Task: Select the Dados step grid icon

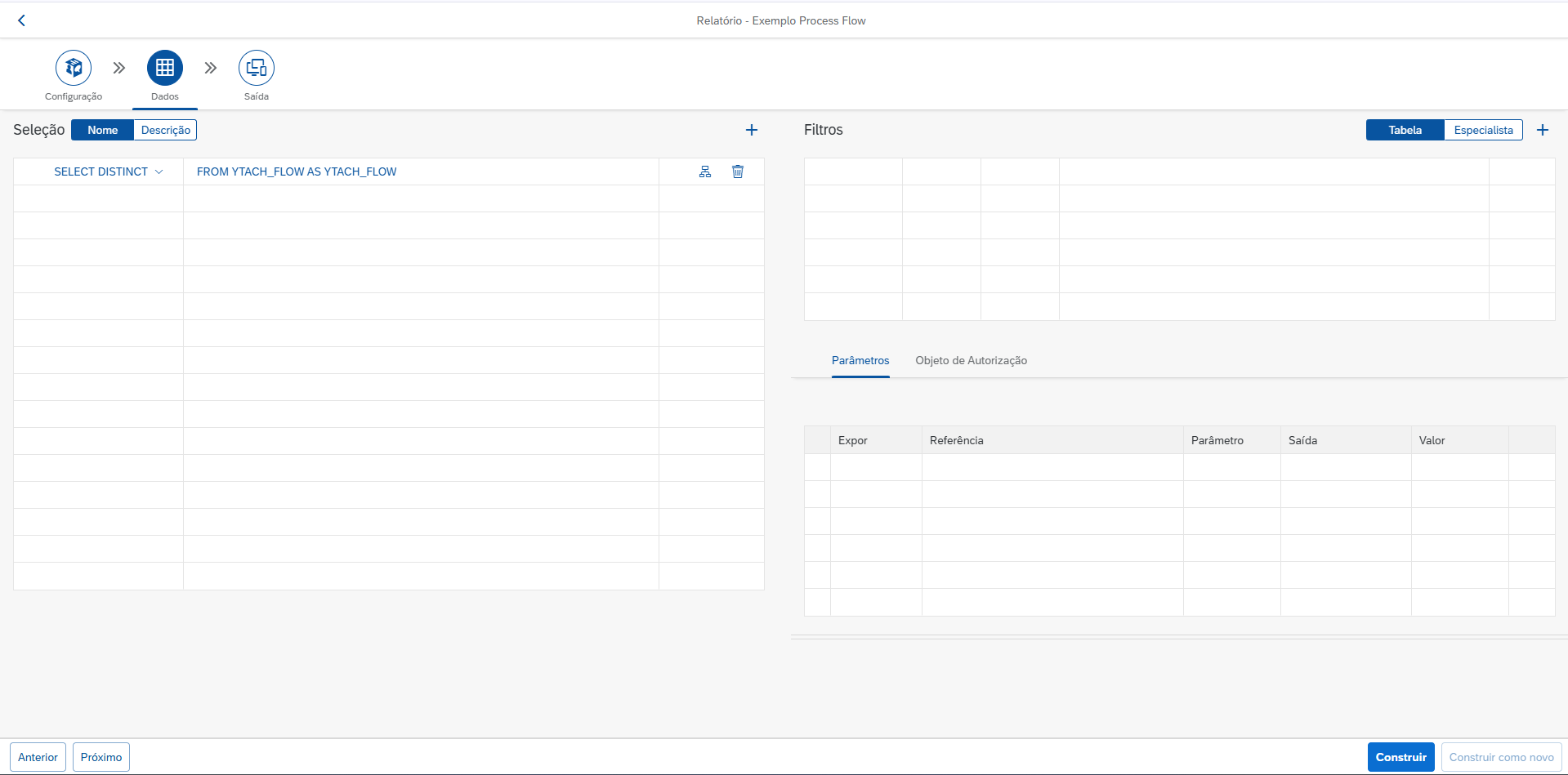Action: (x=165, y=68)
